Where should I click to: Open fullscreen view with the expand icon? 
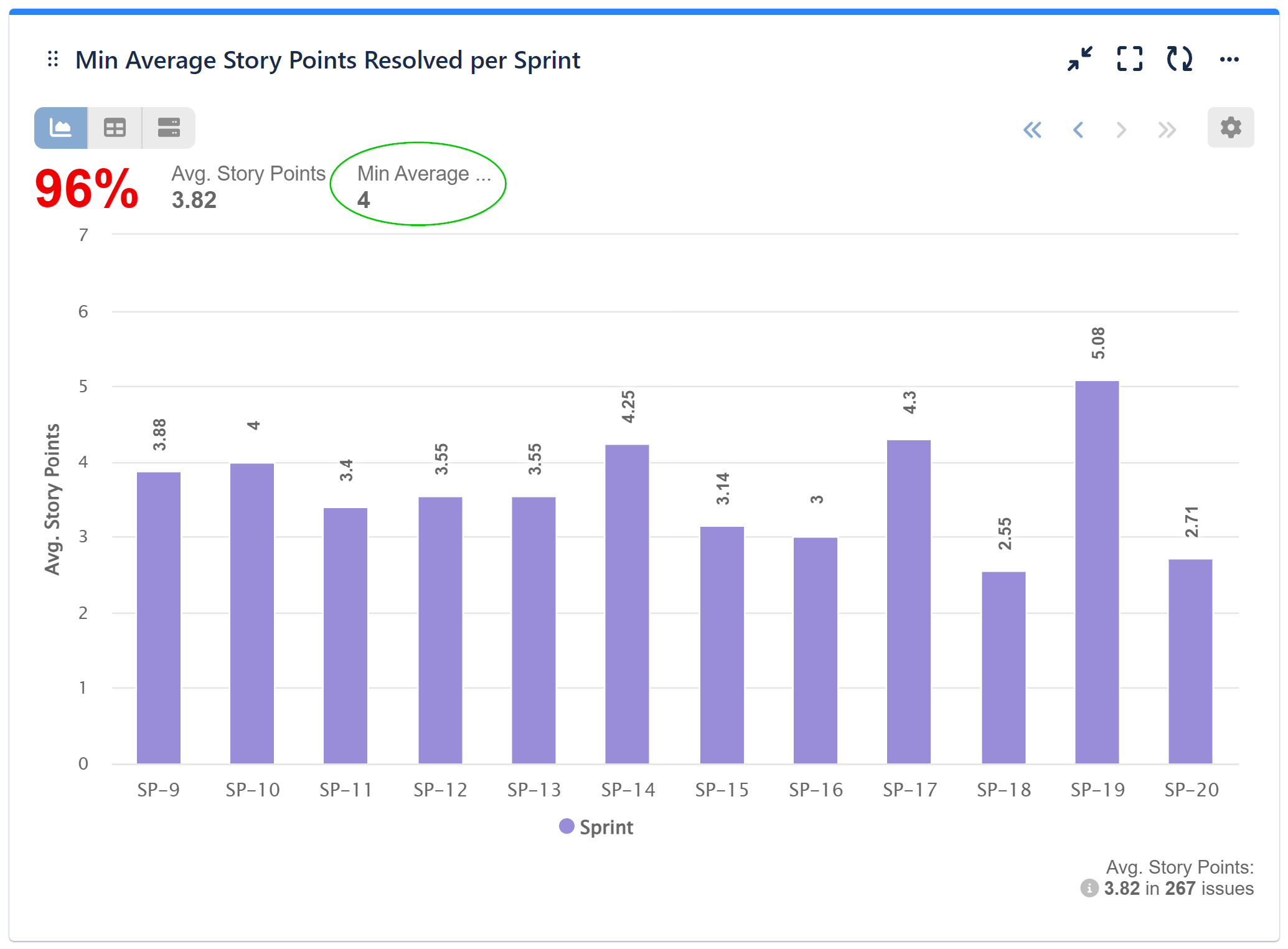tap(1129, 59)
